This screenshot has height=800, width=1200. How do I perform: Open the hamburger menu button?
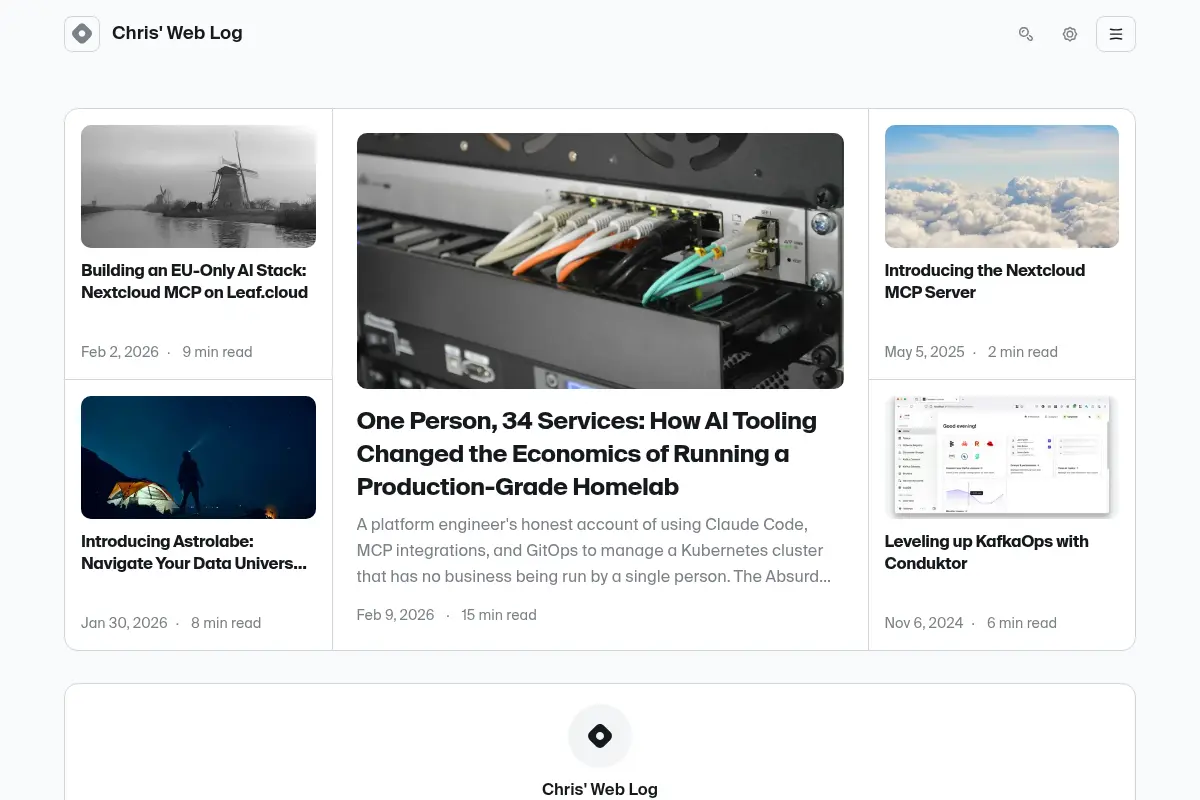pyautogui.click(x=1116, y=34)
